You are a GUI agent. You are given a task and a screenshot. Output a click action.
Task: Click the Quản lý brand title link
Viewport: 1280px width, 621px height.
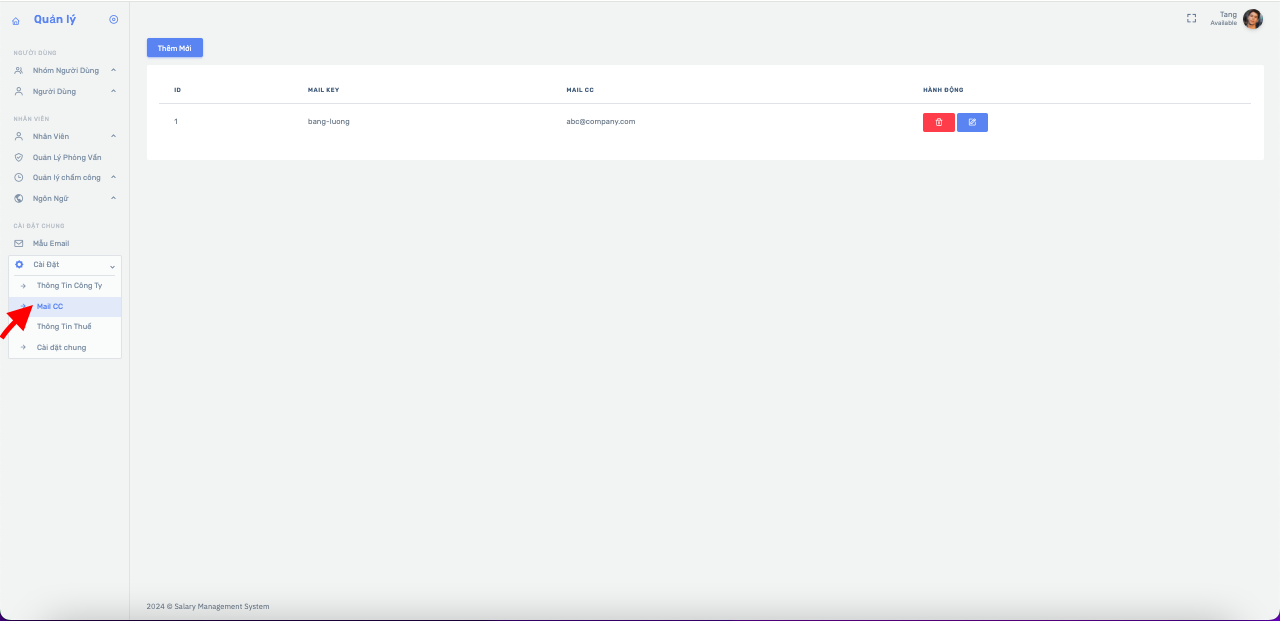(55, 19)
